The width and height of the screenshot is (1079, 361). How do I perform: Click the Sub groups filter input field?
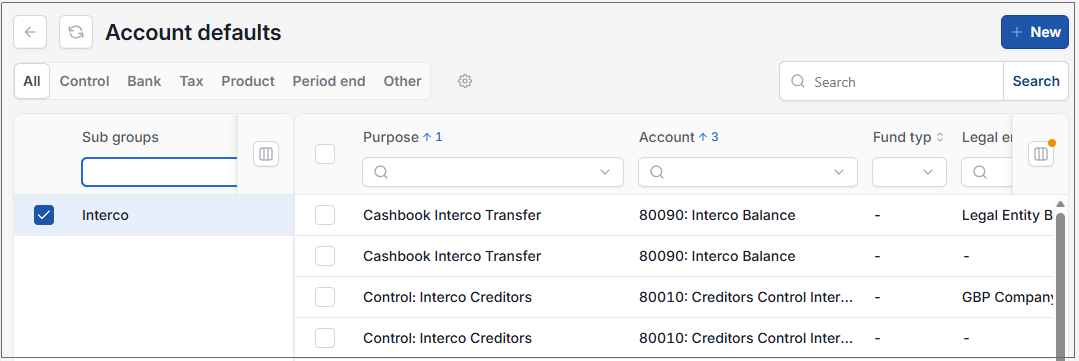[x=160, y=172]
